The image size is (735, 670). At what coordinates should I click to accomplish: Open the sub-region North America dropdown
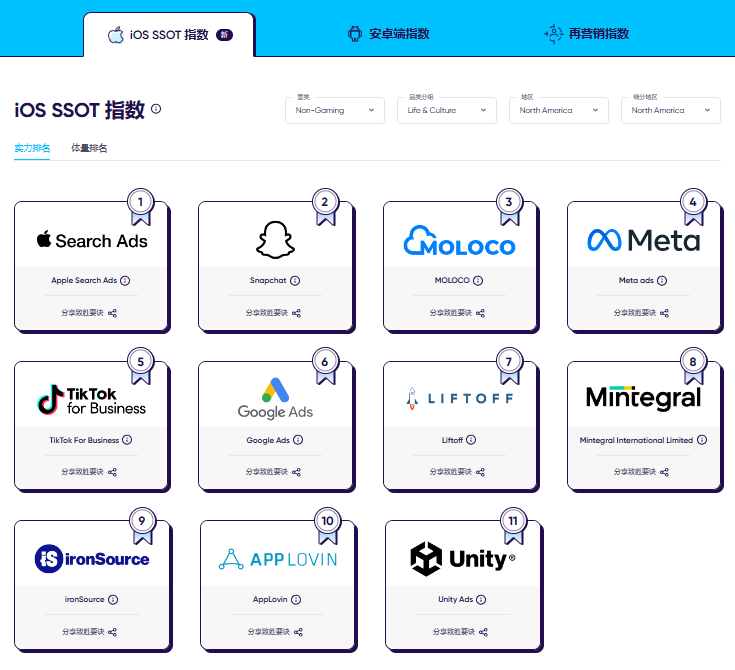point(671,111)
